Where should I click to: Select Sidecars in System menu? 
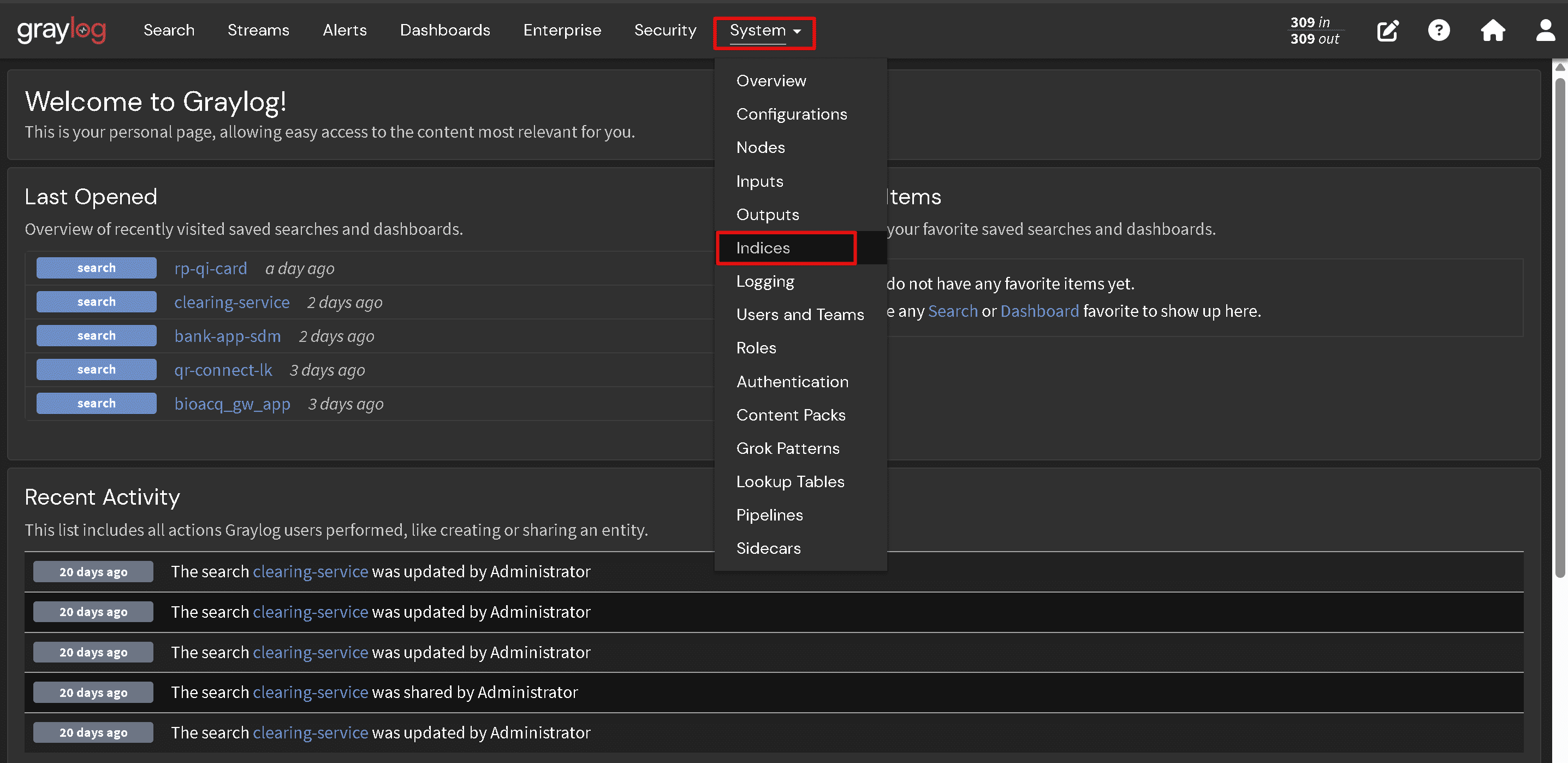point(800,549)
